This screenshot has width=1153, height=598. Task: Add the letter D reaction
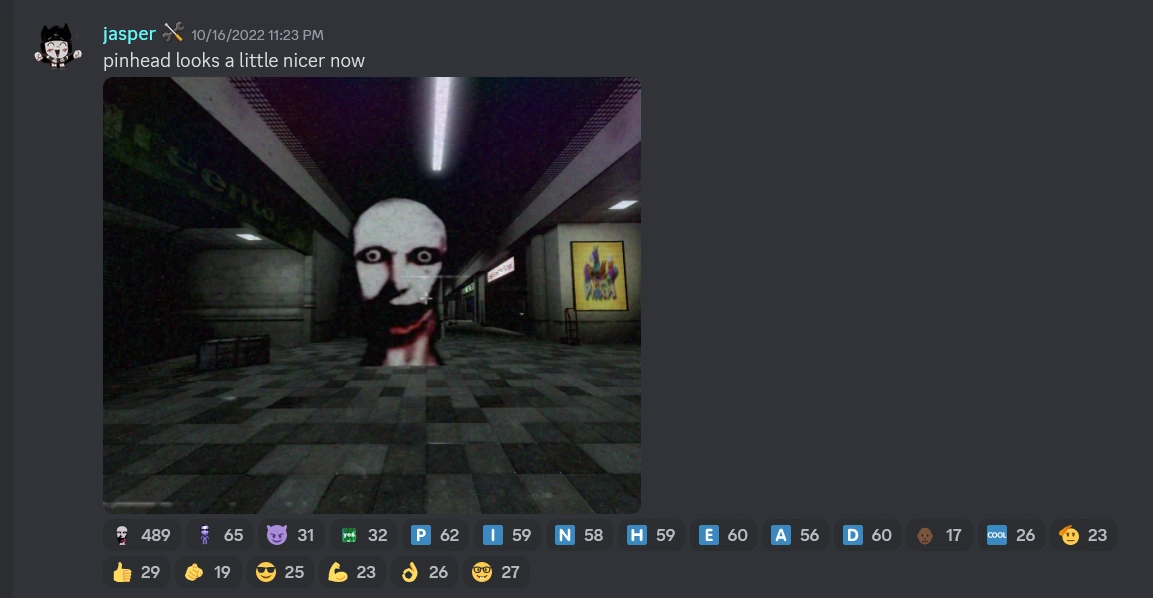[x=868, y=535]
